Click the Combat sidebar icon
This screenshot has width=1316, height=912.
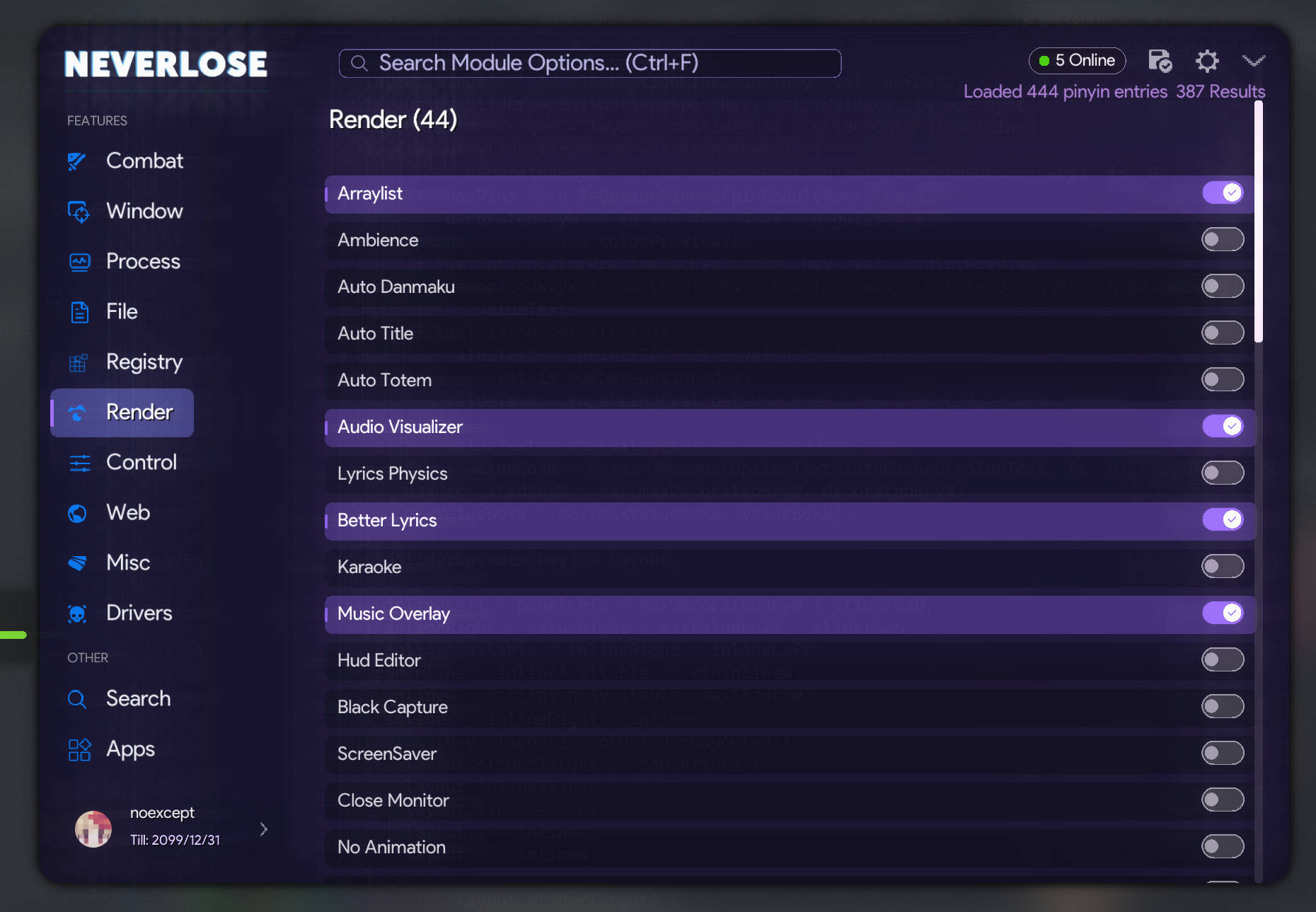tap(78, 161)
